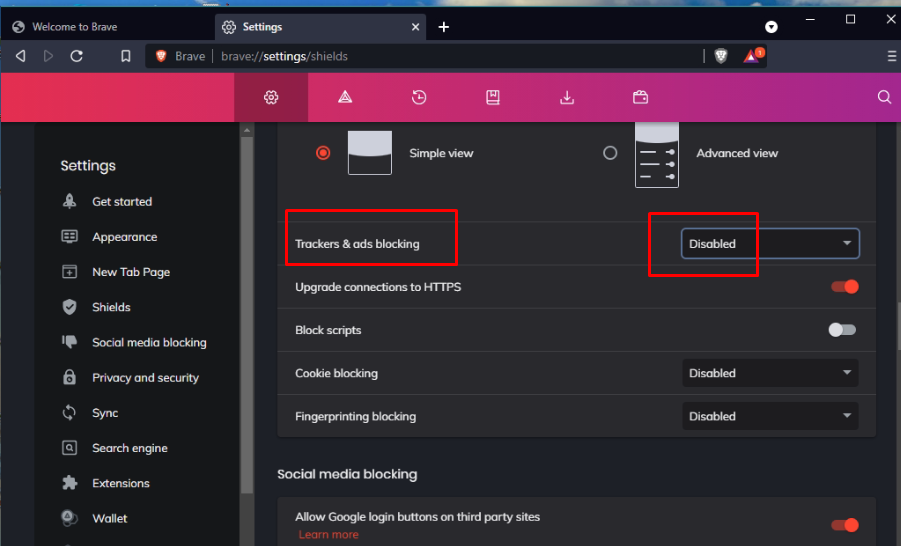Open Get started settings section
This screenshot has height=546, width=901.
coord(122,201)
